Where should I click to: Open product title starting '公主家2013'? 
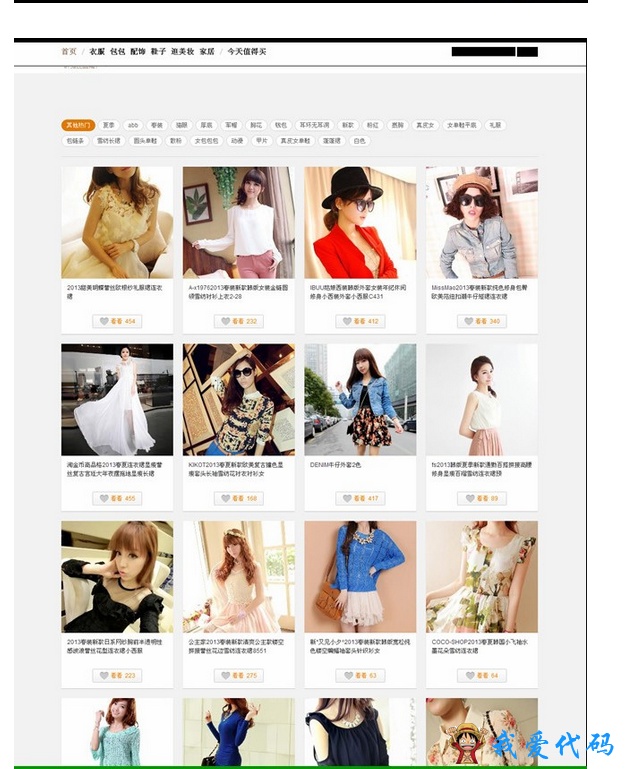pyautogui.click(x=236, y=646)
